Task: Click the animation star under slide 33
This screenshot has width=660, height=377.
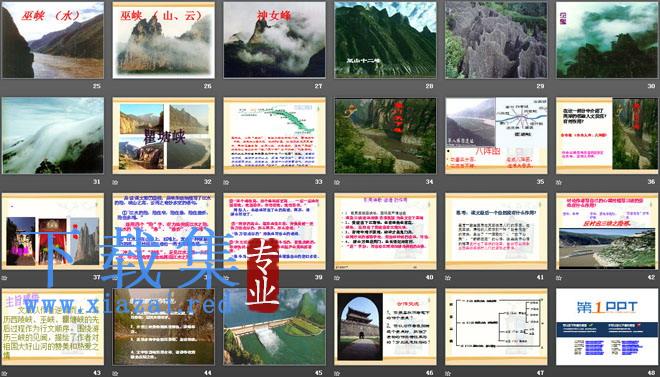Action: [x=226, y=183]
